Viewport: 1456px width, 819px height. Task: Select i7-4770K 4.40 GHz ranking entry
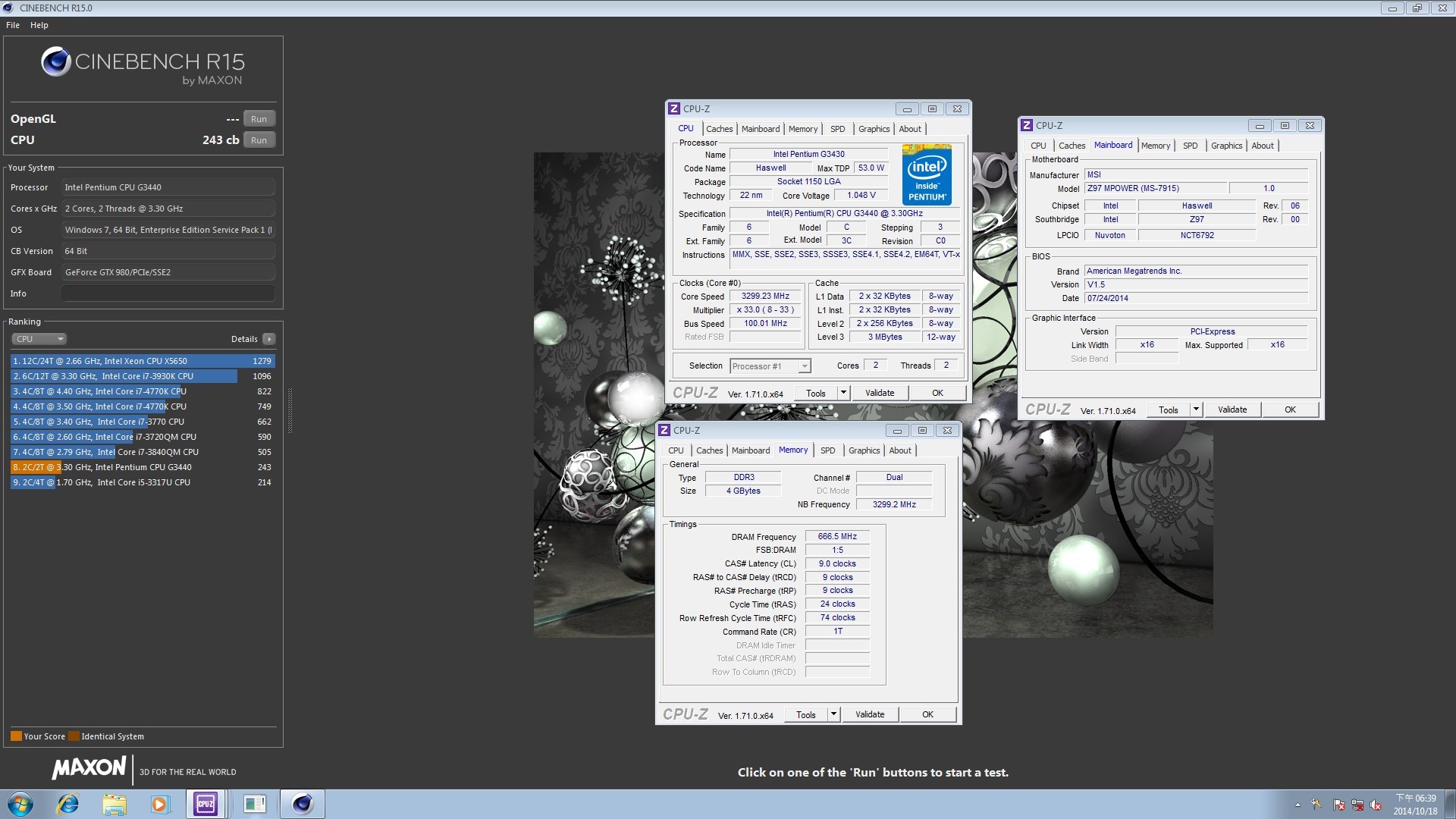tap(143, 391)
